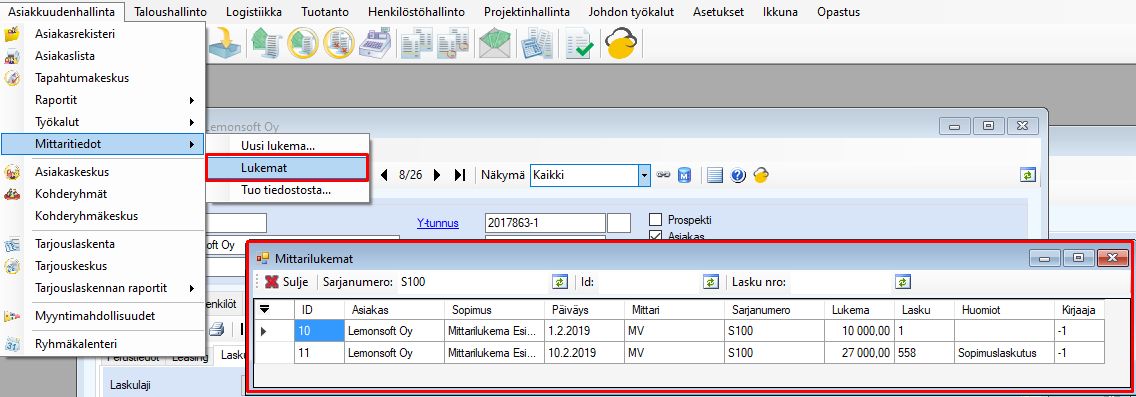Click the chain link icon beside Näkymä
The height and width of the screenshot is (397, 1136).
pyautogui.click(x=663, y=175)
